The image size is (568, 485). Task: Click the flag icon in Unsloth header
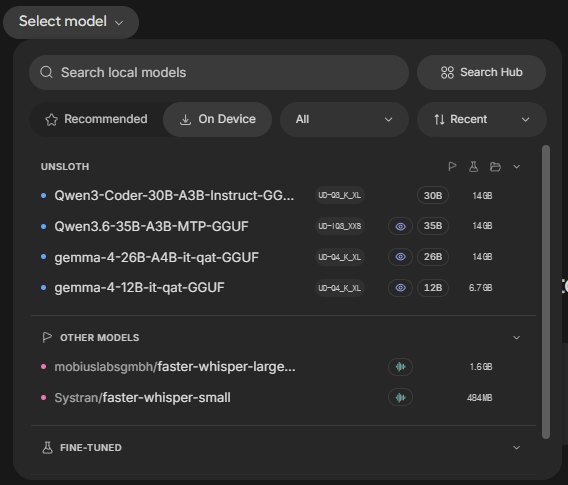(452, 167)
